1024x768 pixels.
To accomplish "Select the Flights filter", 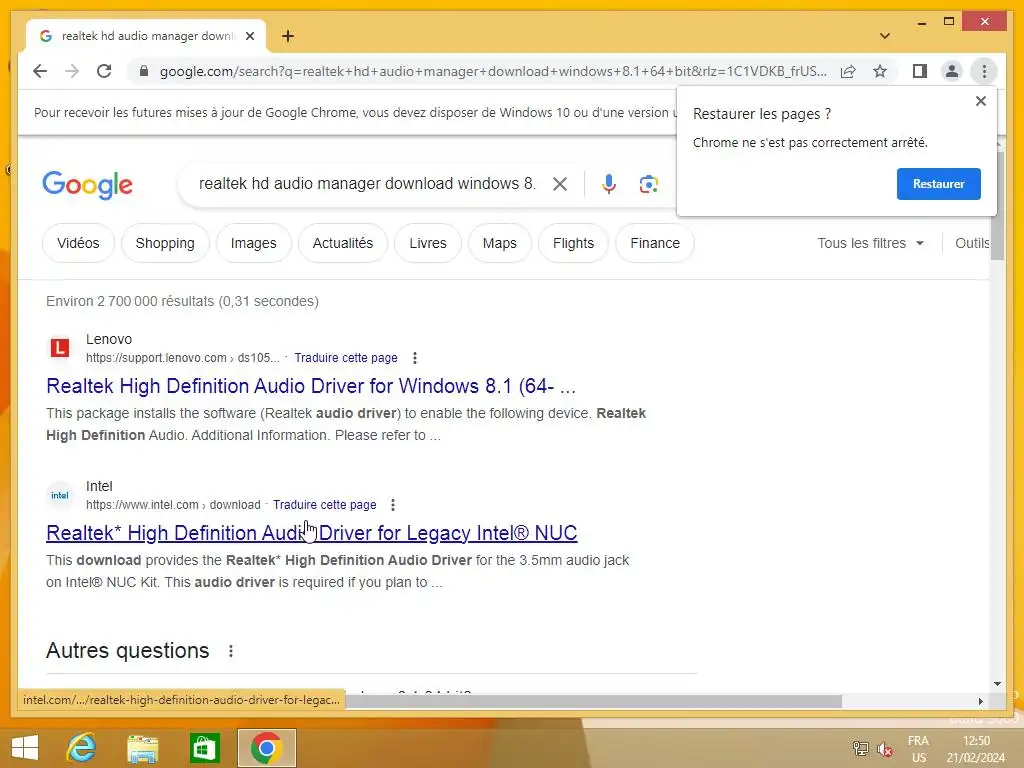I will [x=573, y=243].
